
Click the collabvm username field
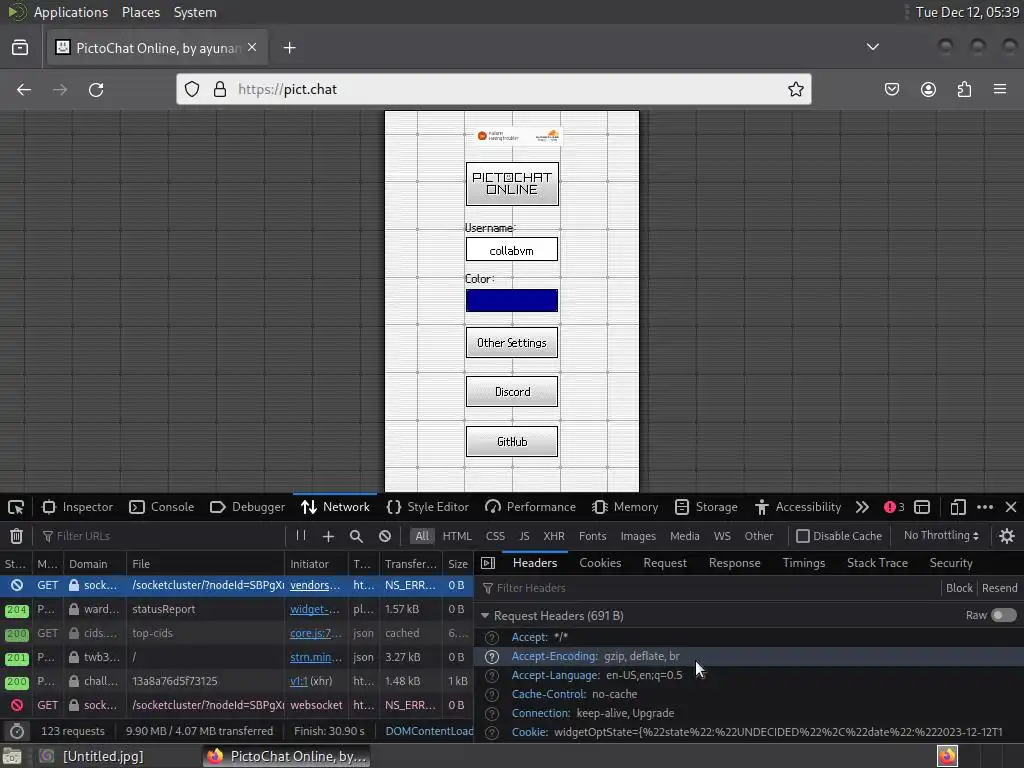click(511, 250)
